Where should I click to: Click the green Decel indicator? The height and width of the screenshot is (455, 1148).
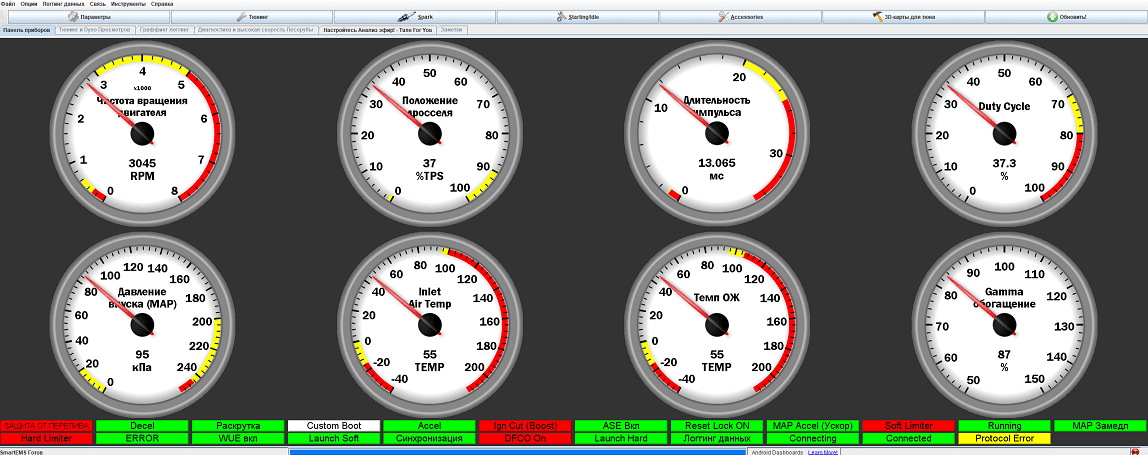click(x=143, y=426)
